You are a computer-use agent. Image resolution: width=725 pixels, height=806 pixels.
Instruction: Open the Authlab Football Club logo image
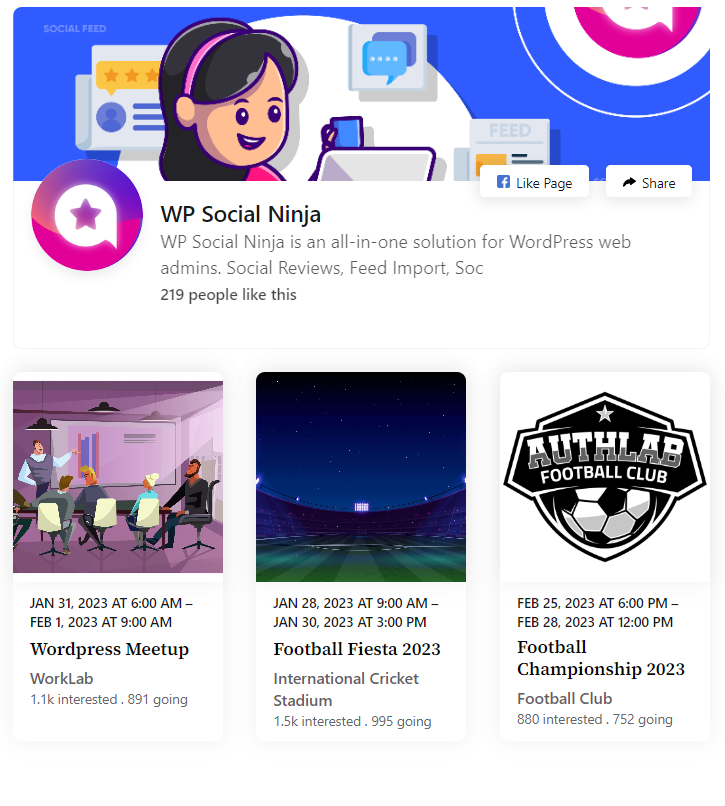coord(605,477)
